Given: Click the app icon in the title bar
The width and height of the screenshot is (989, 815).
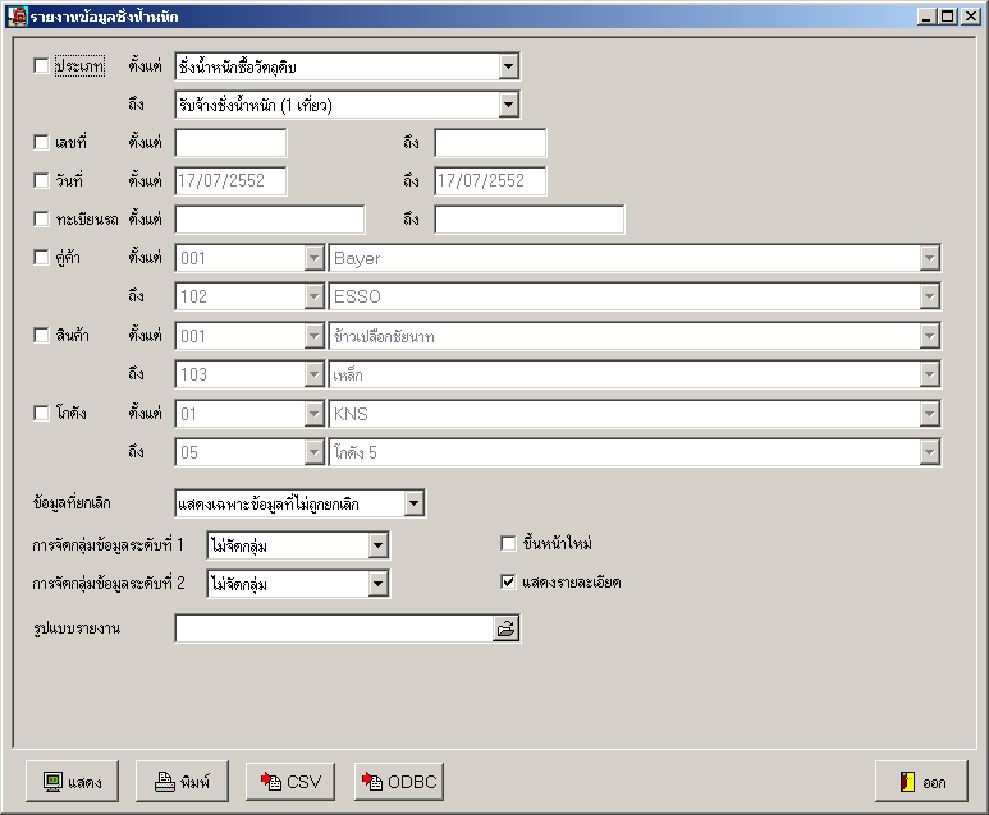Looking at the screenshot, I should (x=17, y=16).
